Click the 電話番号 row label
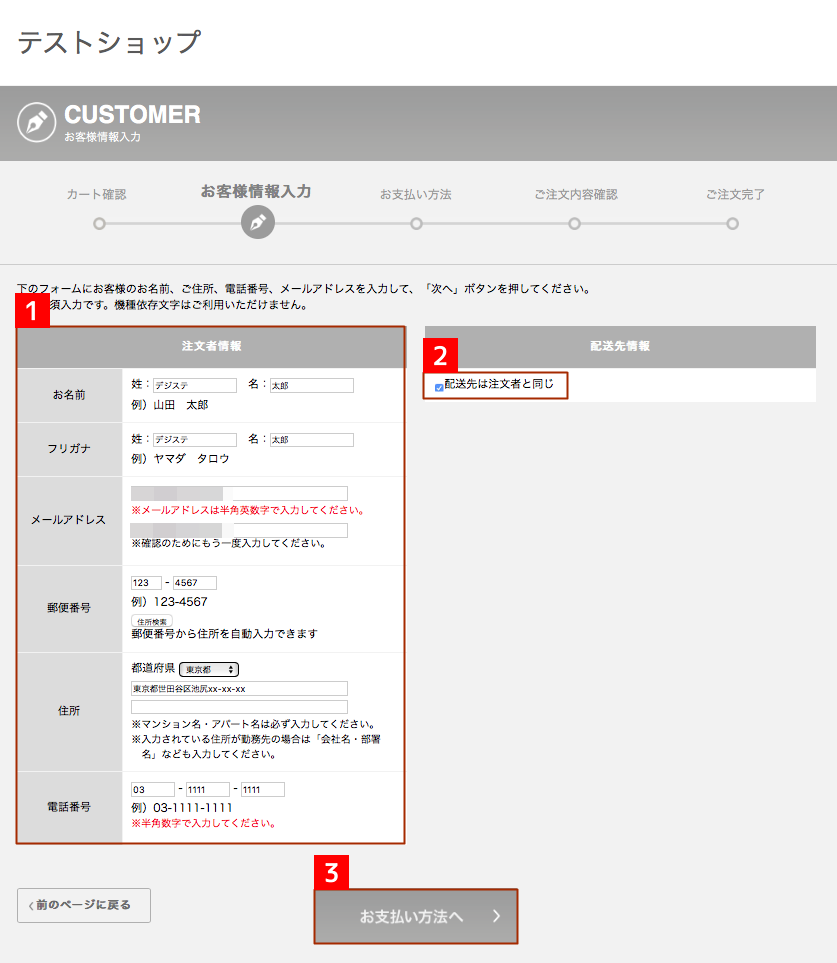The height and width of the screenshot is (963, 837). coord(69,807)
